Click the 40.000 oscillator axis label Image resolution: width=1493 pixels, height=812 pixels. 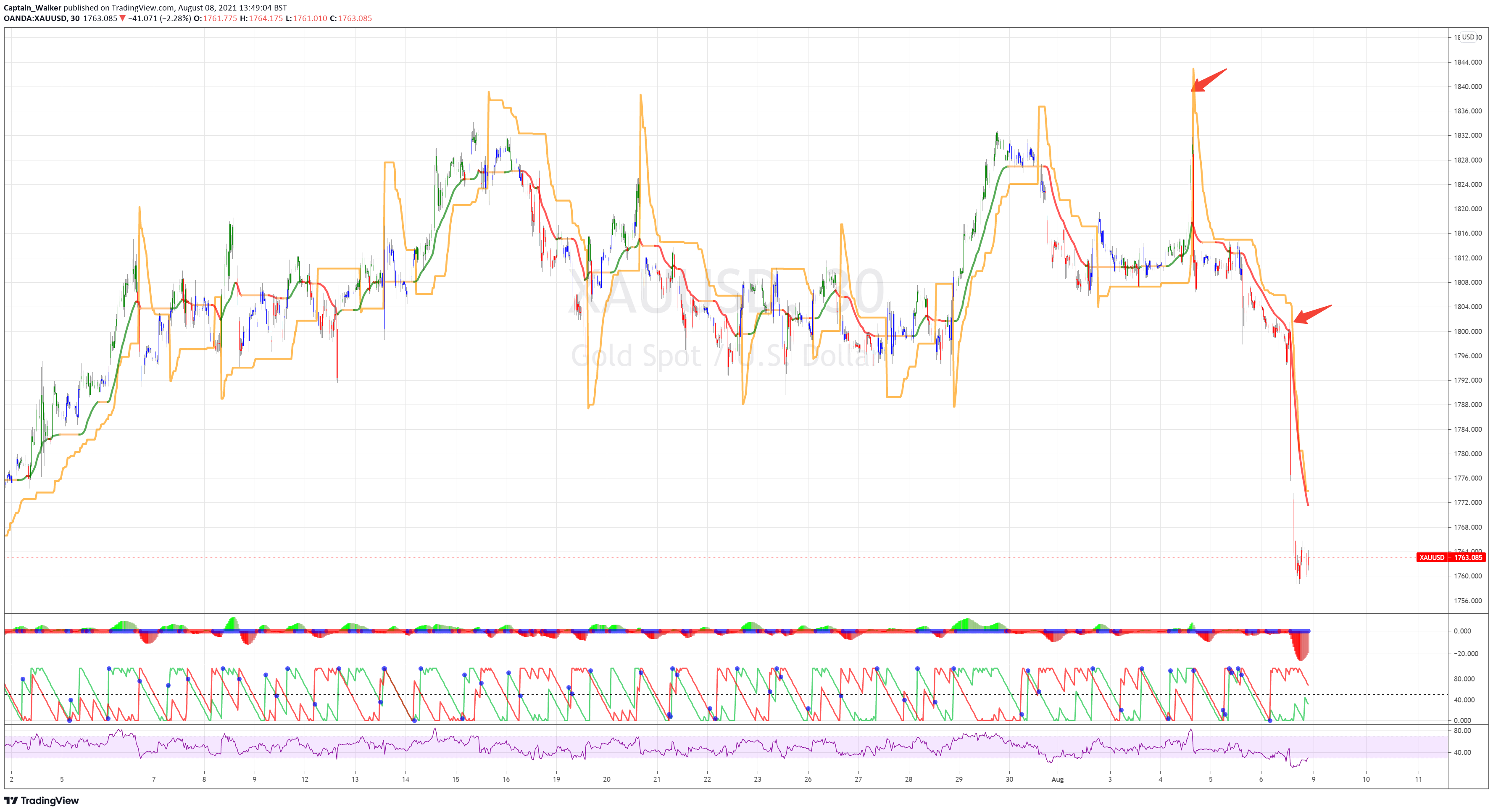point(1464,699)
